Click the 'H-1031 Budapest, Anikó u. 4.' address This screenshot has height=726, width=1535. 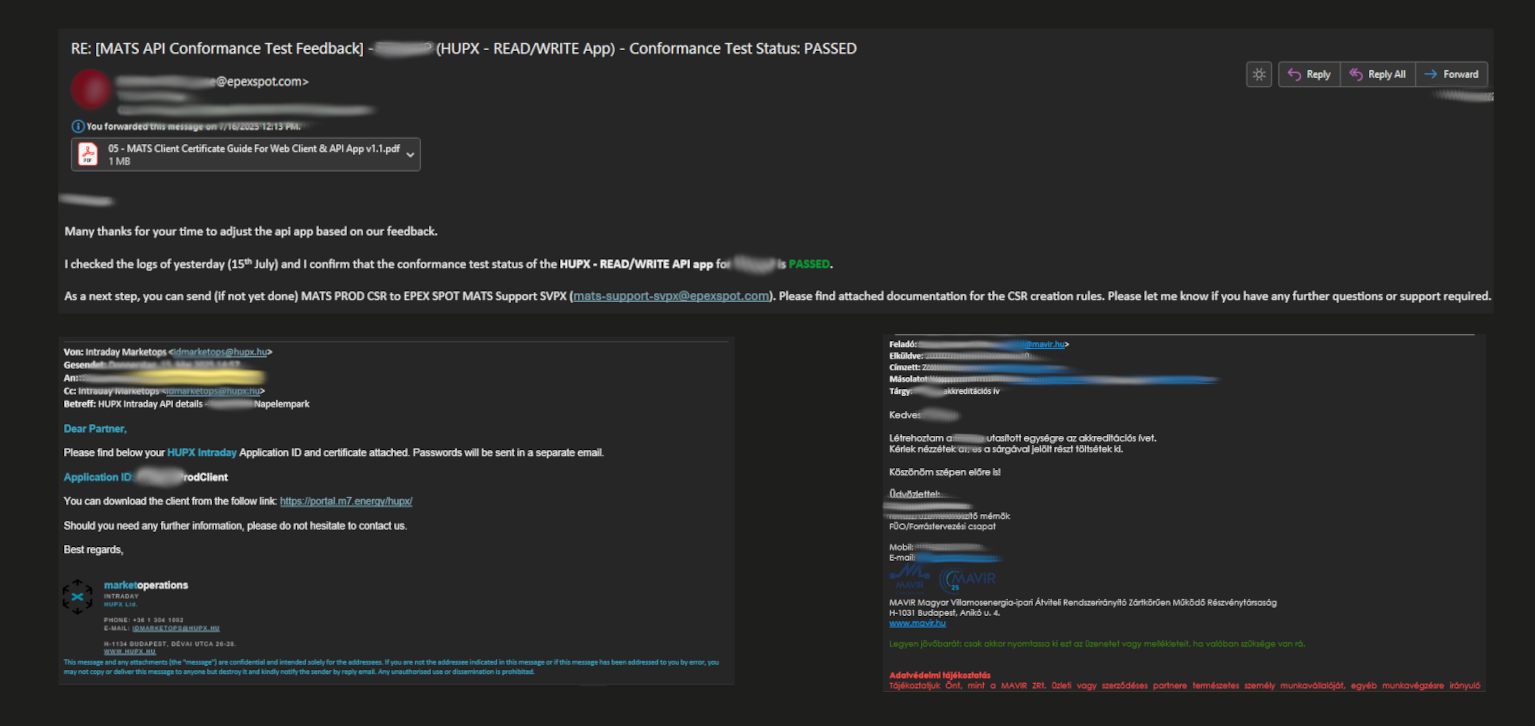[x=945, y=612]
